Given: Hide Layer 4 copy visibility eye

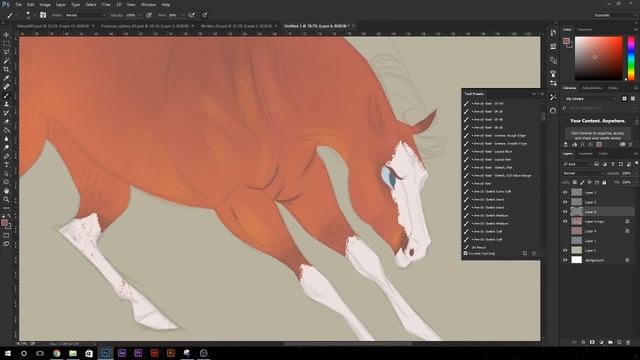Looking at the screenshot, I should tap(565, 221).
